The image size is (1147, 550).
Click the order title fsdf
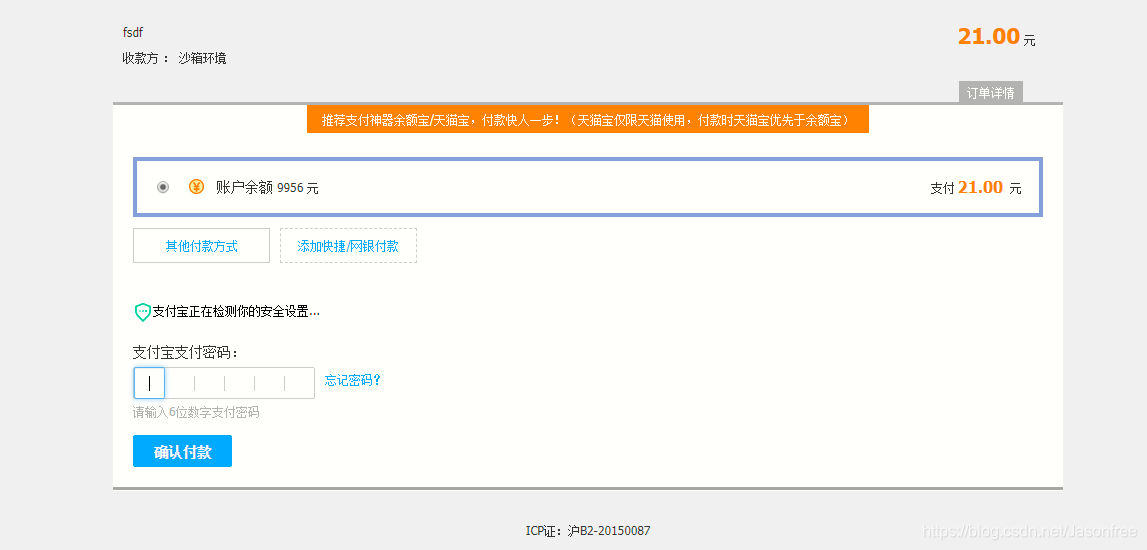132,33
